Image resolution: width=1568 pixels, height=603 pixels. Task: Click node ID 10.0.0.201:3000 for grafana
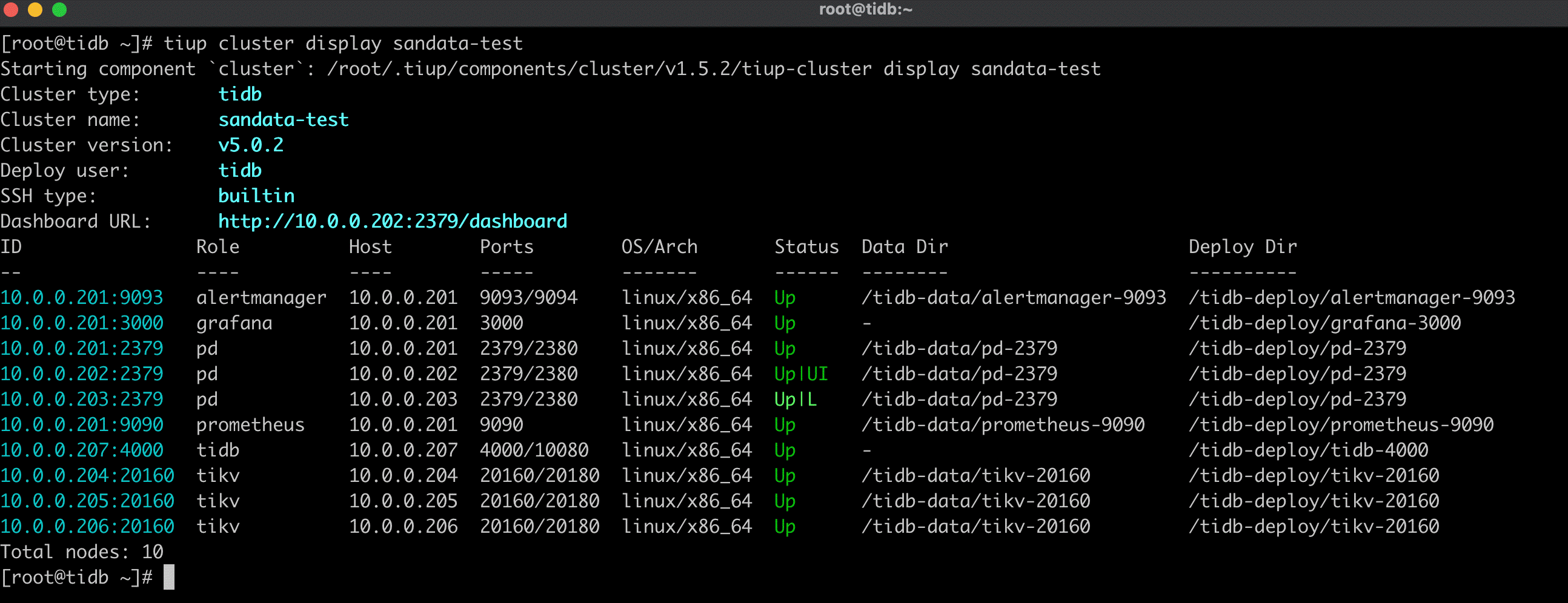82,323
